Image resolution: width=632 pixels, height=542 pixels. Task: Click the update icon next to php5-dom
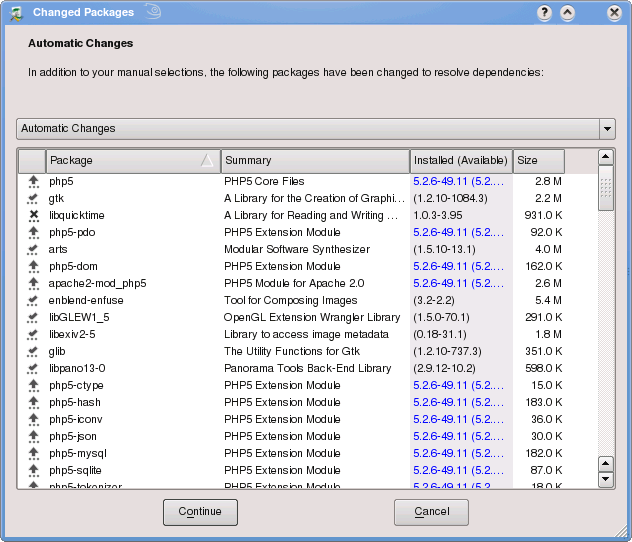tap(33, 266)
